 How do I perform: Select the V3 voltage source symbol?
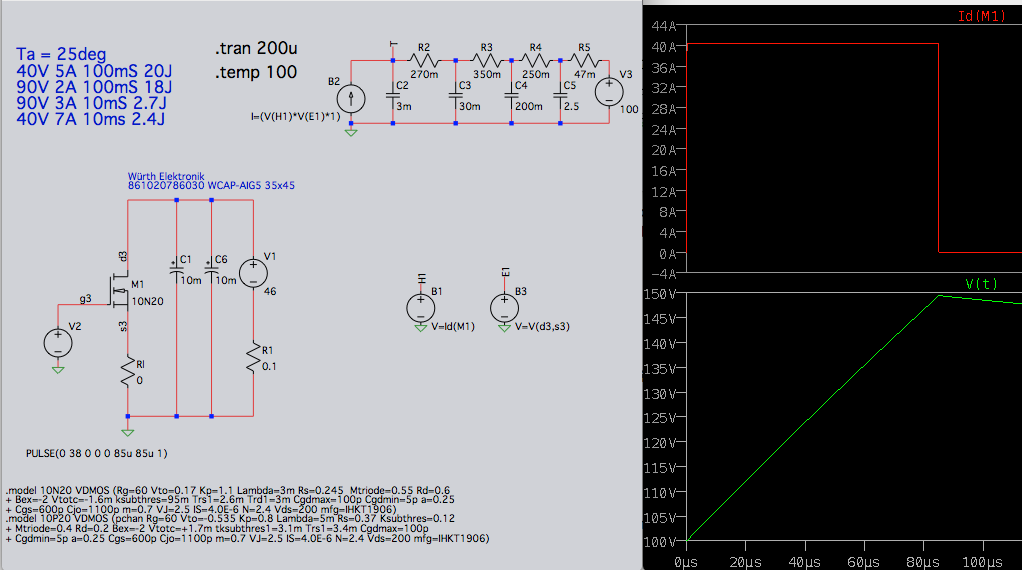click(609, 92)
